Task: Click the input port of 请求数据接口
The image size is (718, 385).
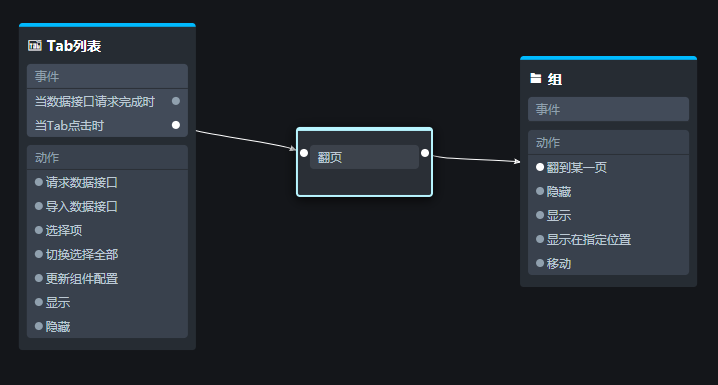Action: point(39,182)
